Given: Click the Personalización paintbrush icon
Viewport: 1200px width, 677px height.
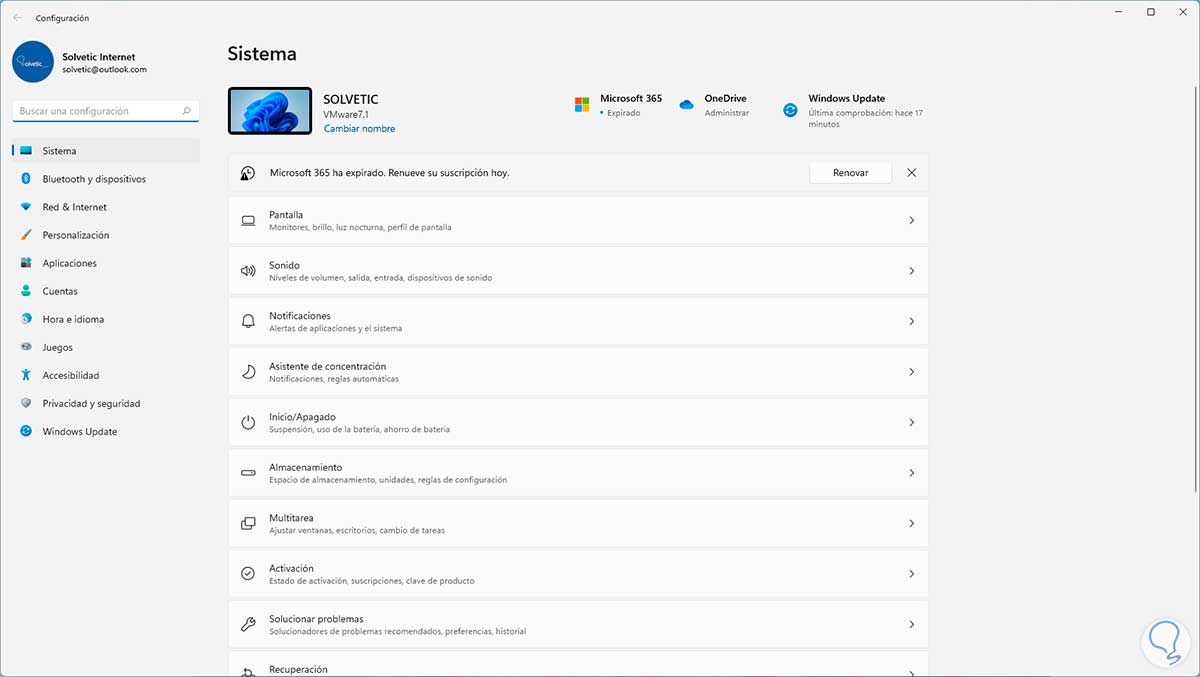Looking at the screenshot, I should coord(26,235).
